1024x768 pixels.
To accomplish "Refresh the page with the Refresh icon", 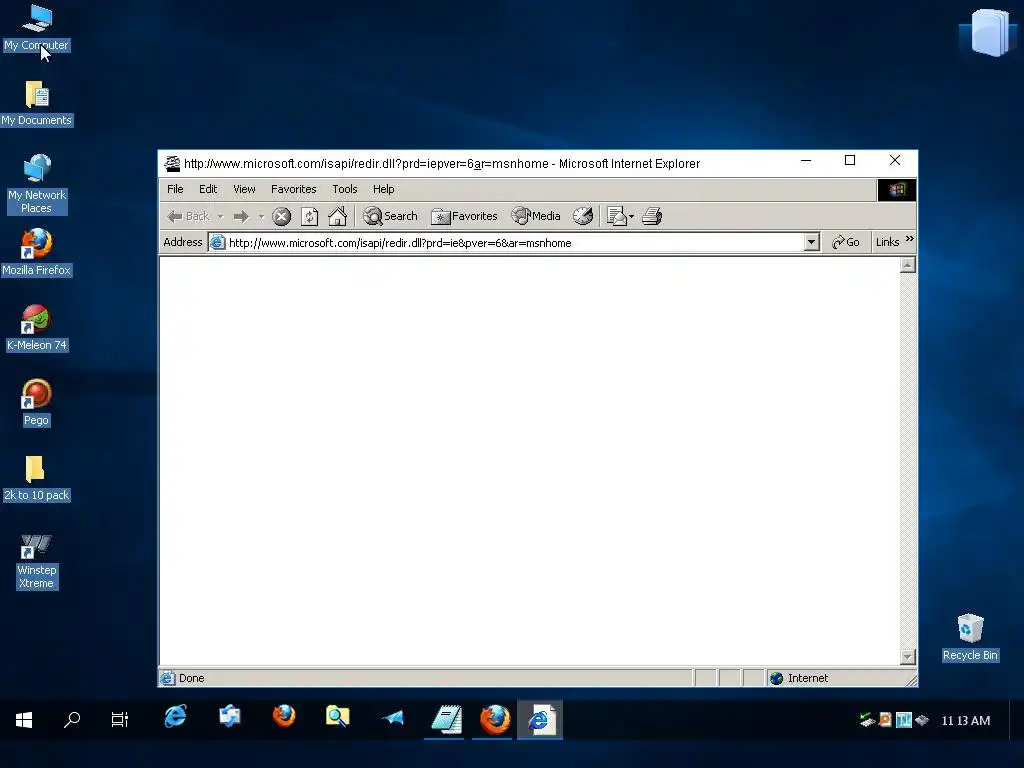I will coord(310,216).
